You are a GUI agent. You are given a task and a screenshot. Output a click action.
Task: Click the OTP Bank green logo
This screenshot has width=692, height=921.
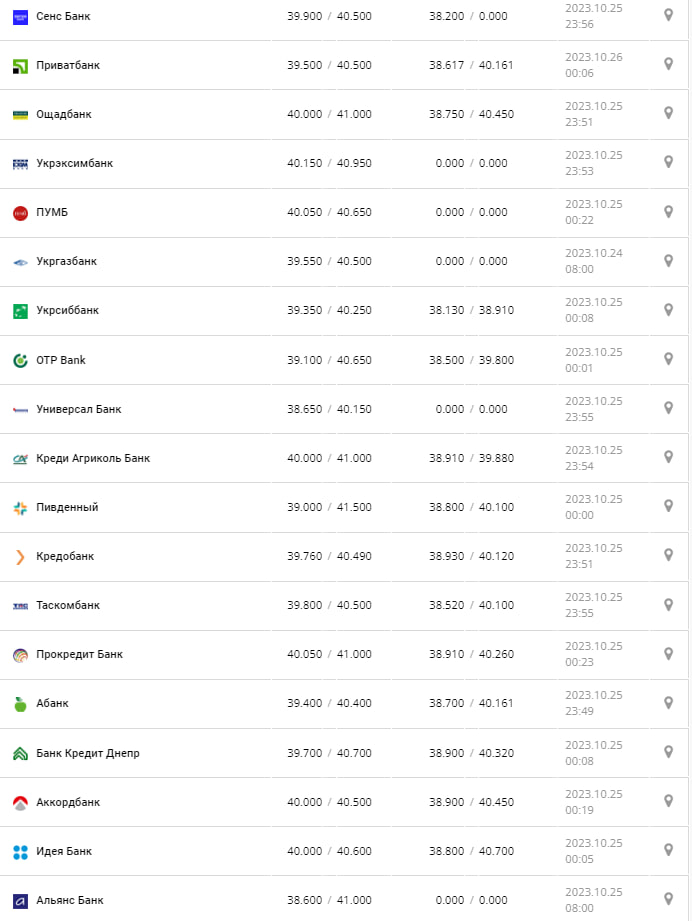tap(20, 360)
